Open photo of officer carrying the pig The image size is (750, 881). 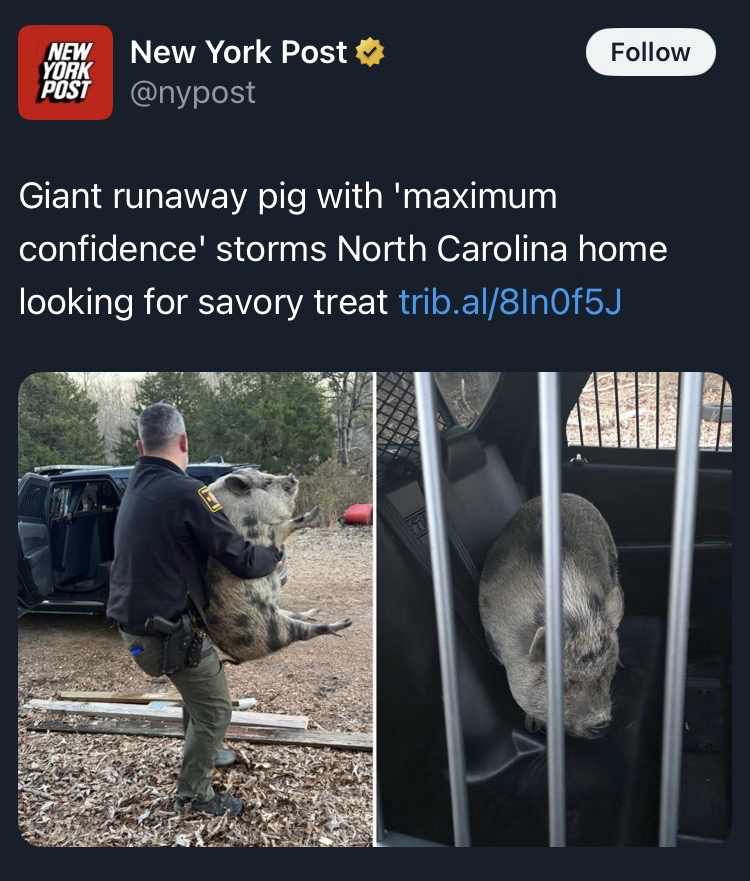pyautogui.click(x=196, y=609)
